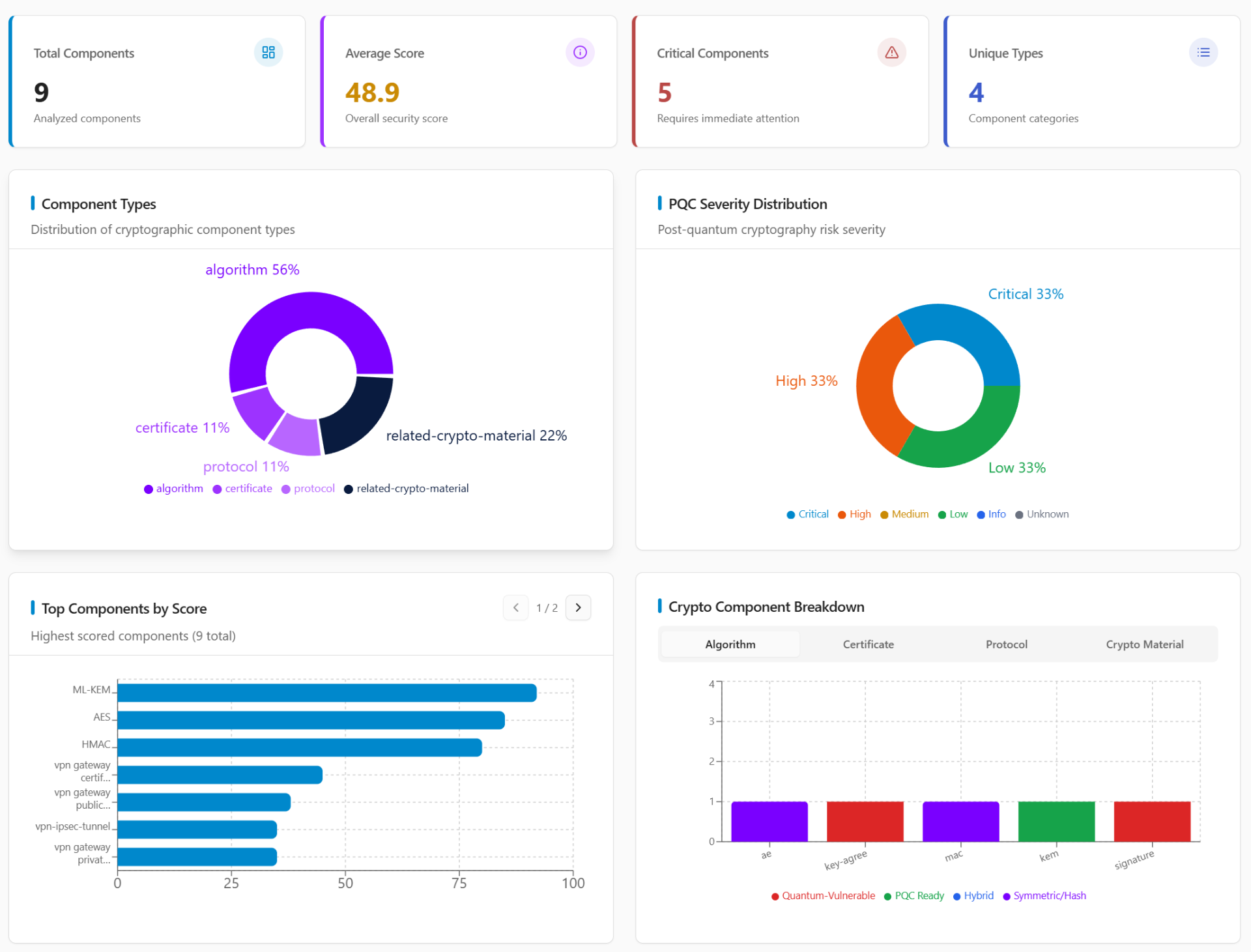Go to next page of Top Components

tap(578, 607)
